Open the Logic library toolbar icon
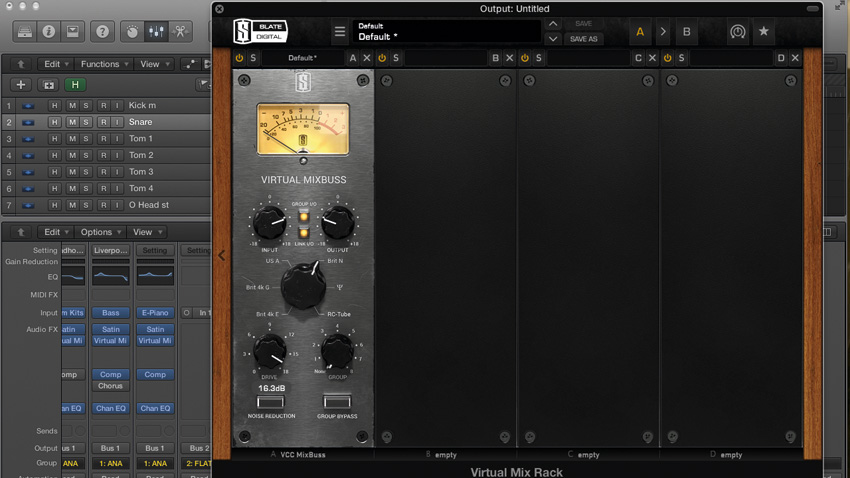The width and height of the screenshot is (850, 478). point(24,31)
